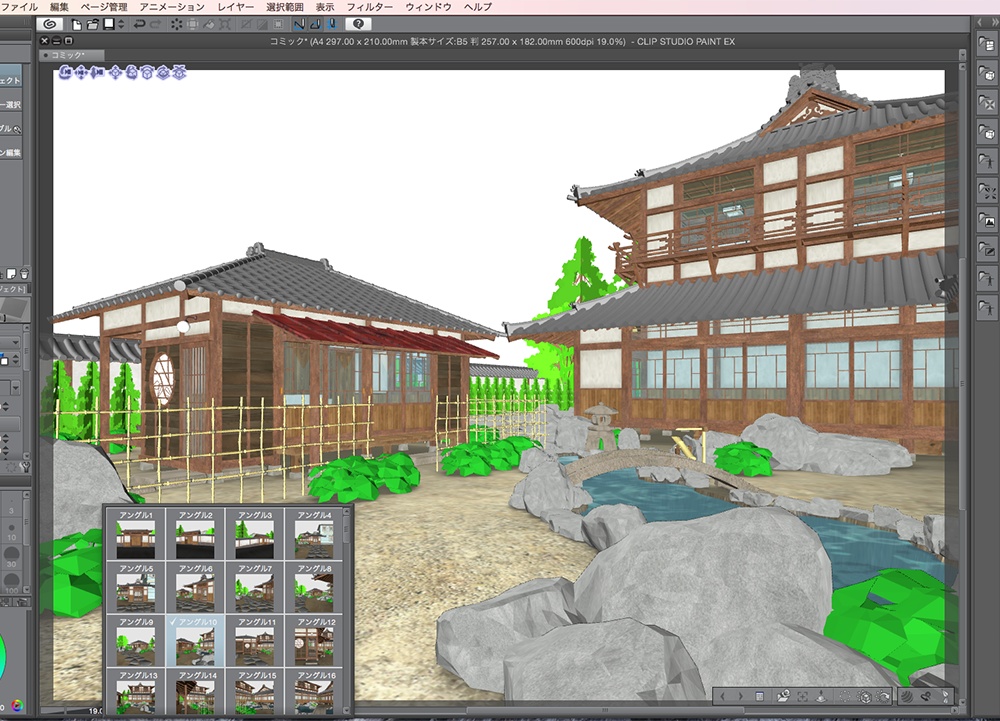The image size is (1000, 721).
Task: Select the camera rotation icon above the canvas
Action: pyautogui.click(x=64, y=72)
